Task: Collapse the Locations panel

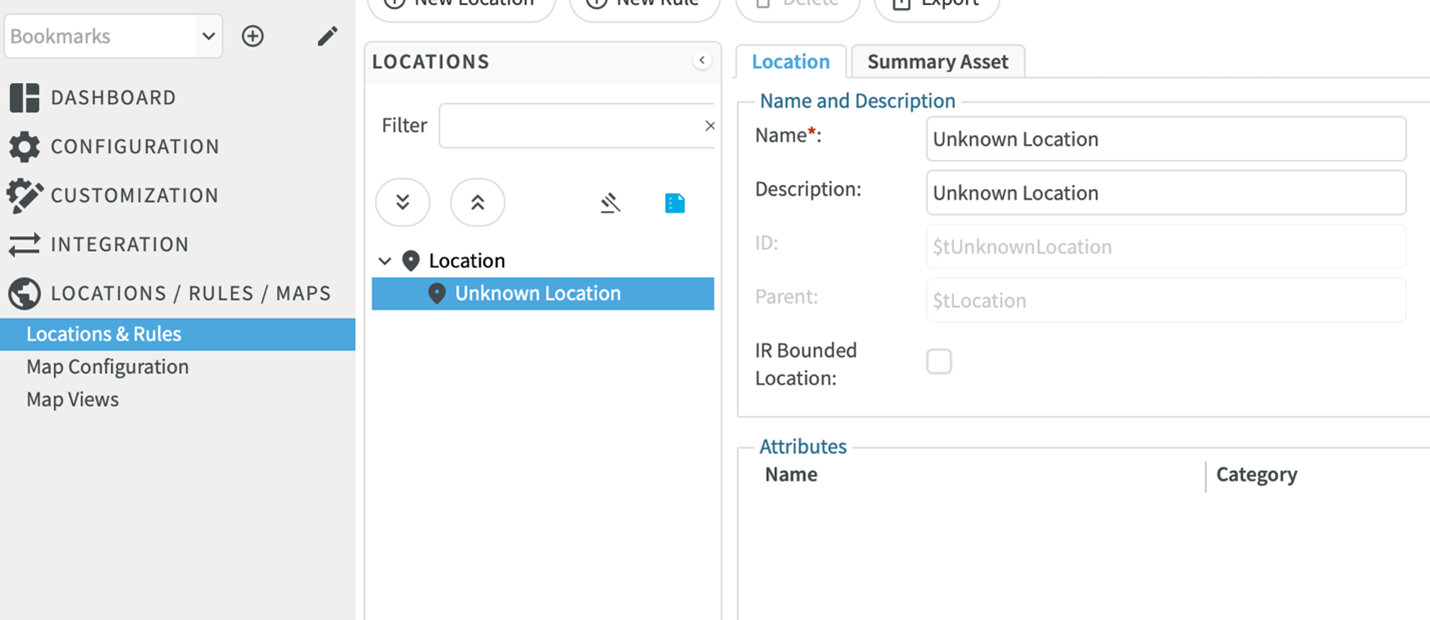Action: pos(702,61)
